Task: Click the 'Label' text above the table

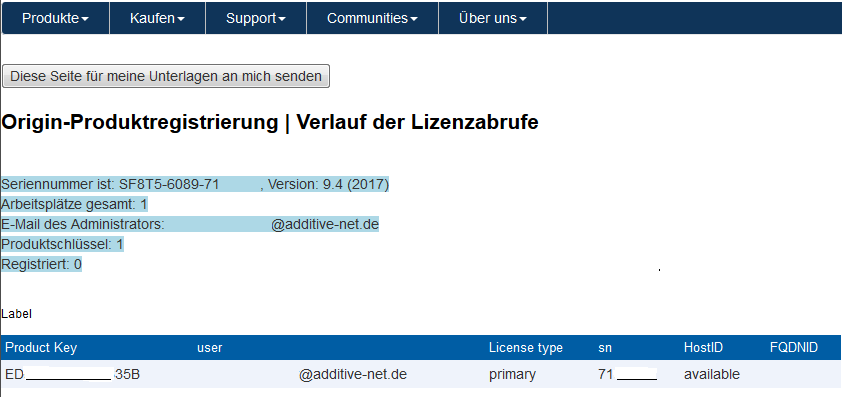Action: (17, 314)
